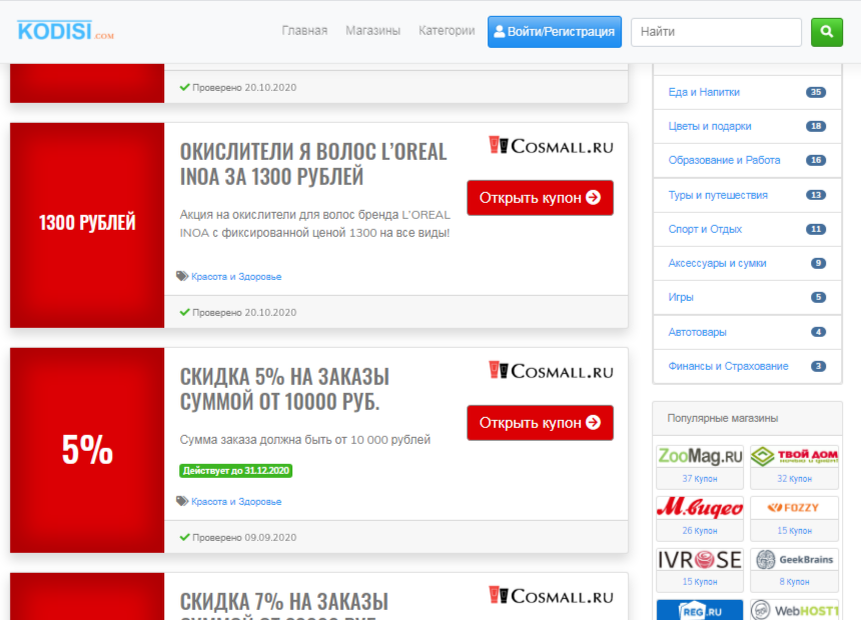Open the Туры и путешествия category

pos(718,195)
